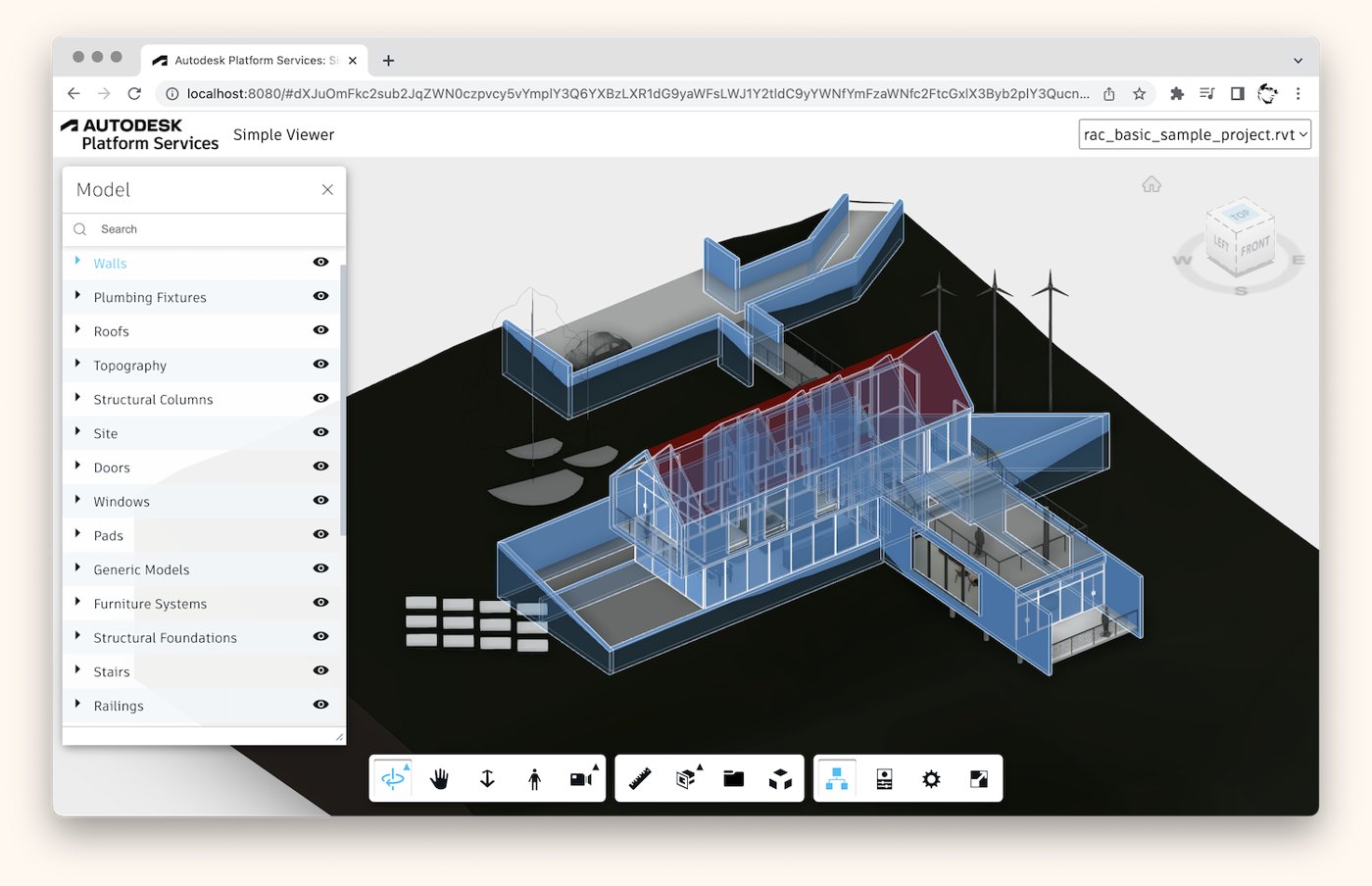Click the TOP face of view cube

click(1240, 214)
